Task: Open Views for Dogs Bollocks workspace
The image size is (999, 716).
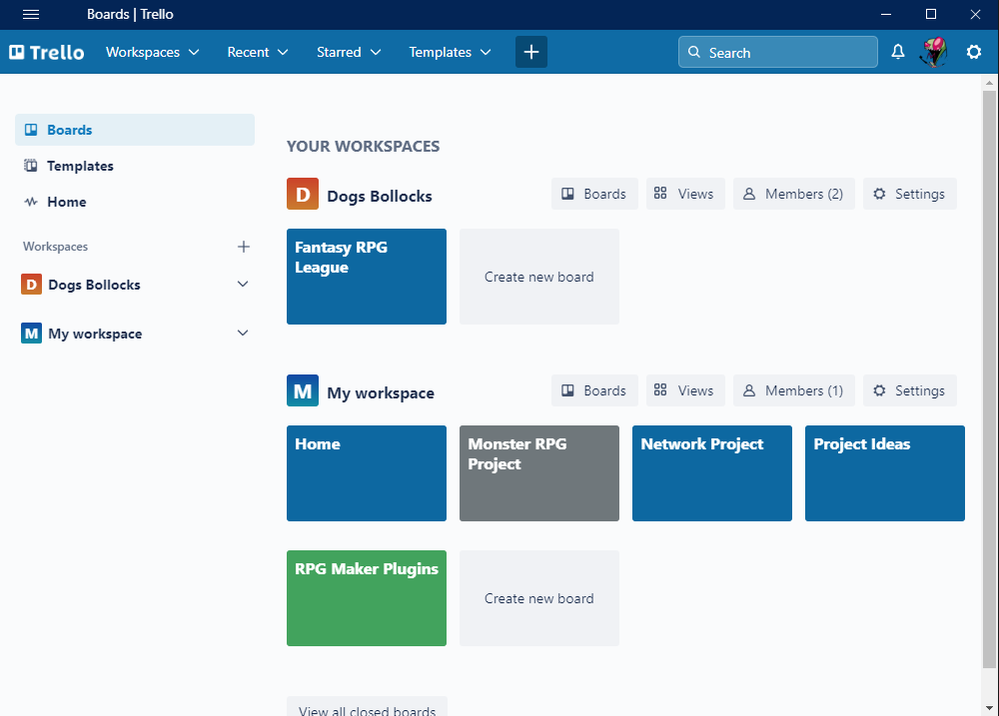Action: pyautogui.click(x=685, y=194)
